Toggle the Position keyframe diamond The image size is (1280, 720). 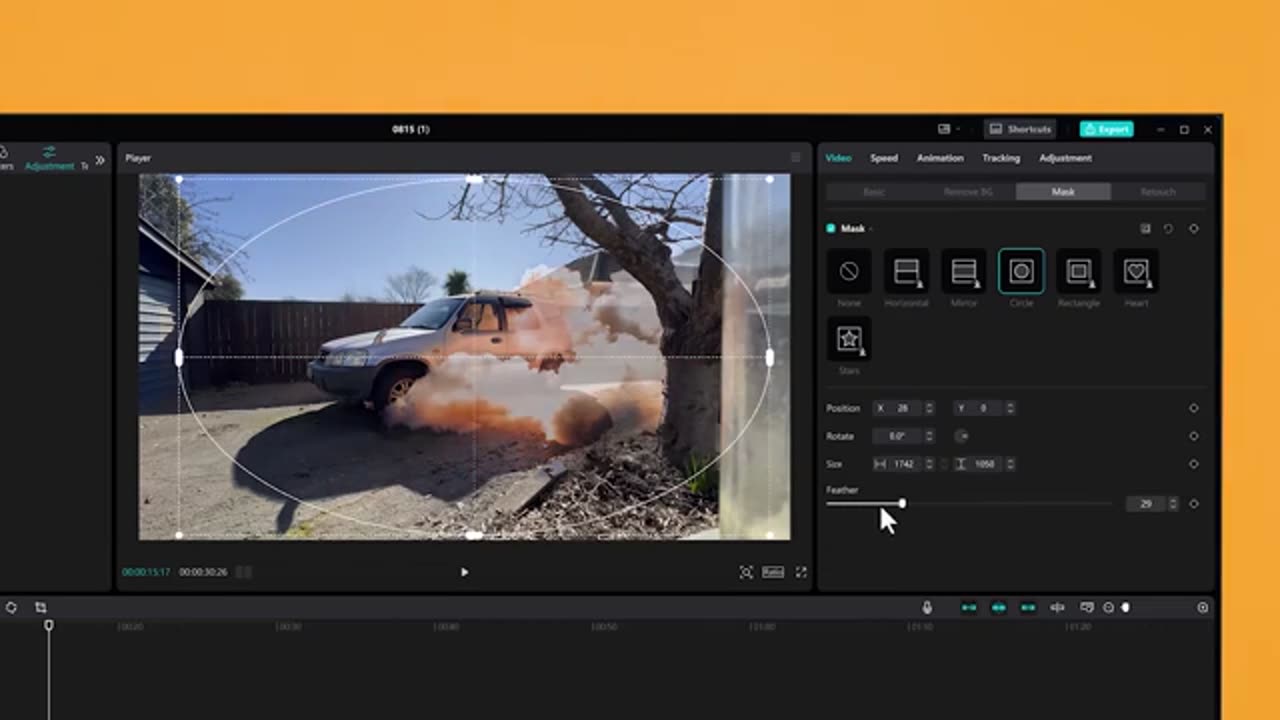(1193, 408)
